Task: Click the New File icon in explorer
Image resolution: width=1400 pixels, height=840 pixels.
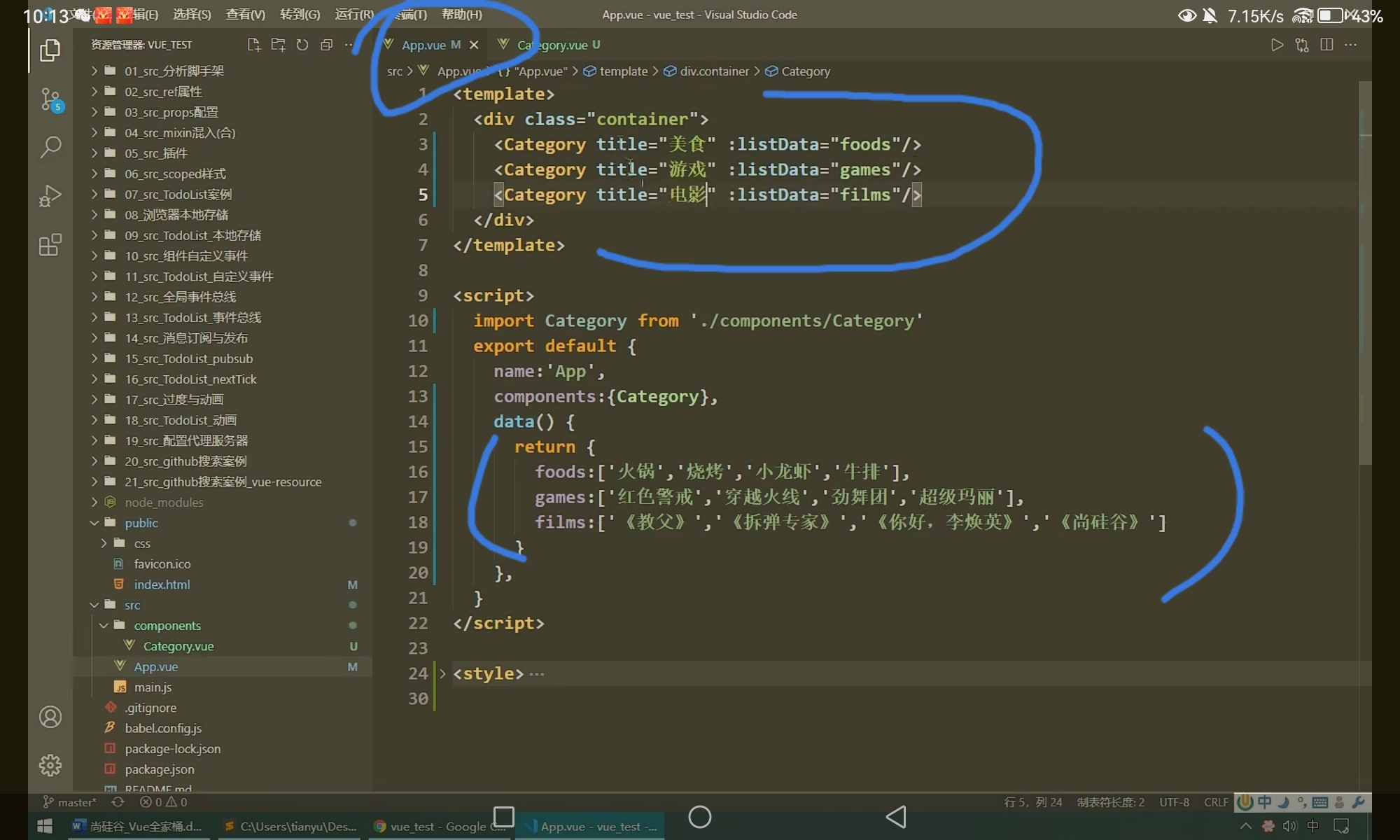Action: tap(253, 45)
